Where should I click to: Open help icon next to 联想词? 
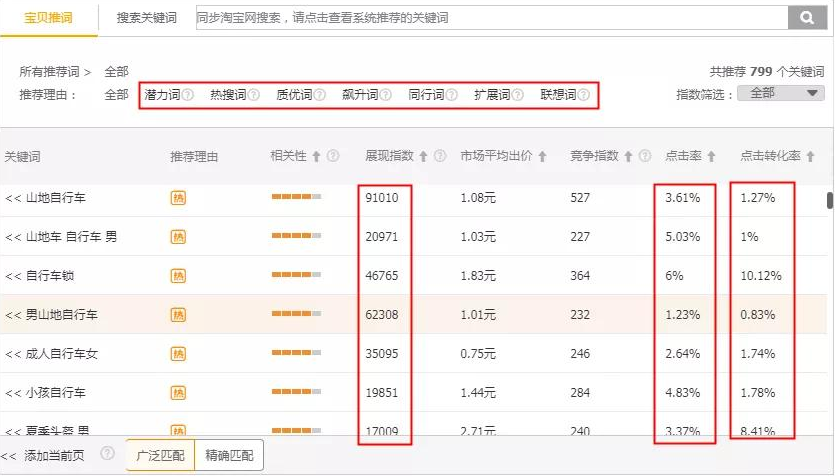pos(584,95)
